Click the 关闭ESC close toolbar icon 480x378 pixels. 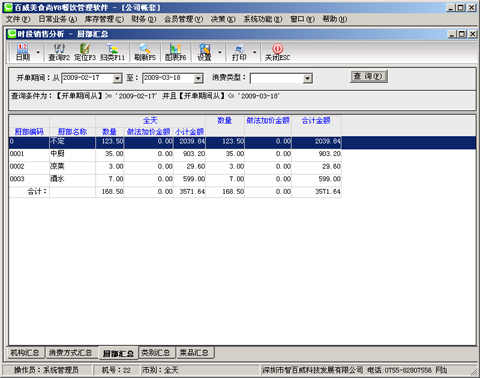coord(277,52)
